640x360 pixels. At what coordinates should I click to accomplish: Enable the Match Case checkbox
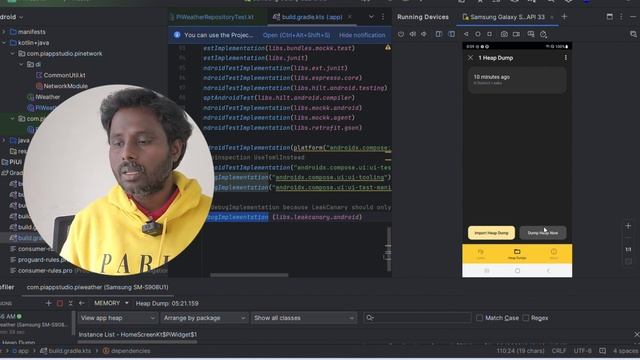click(x=479, y=318)
